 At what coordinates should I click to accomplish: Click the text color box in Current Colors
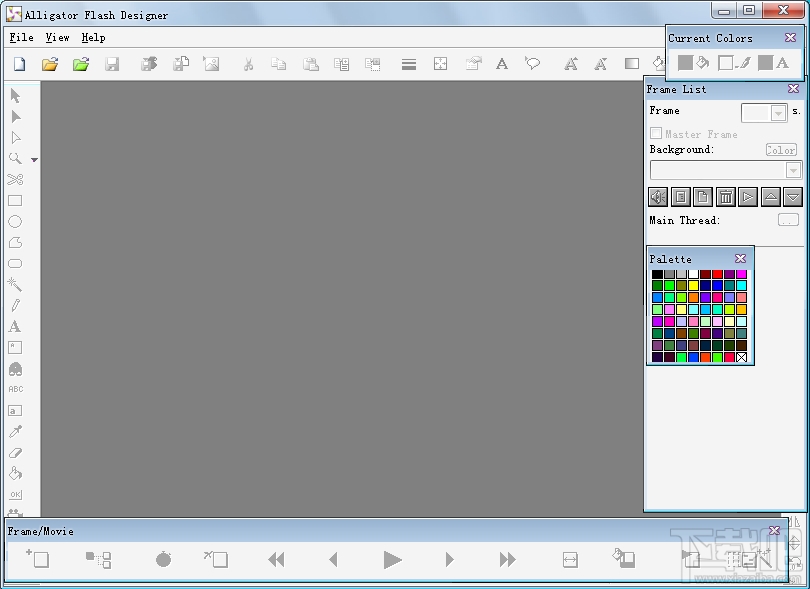coord(765,63)
